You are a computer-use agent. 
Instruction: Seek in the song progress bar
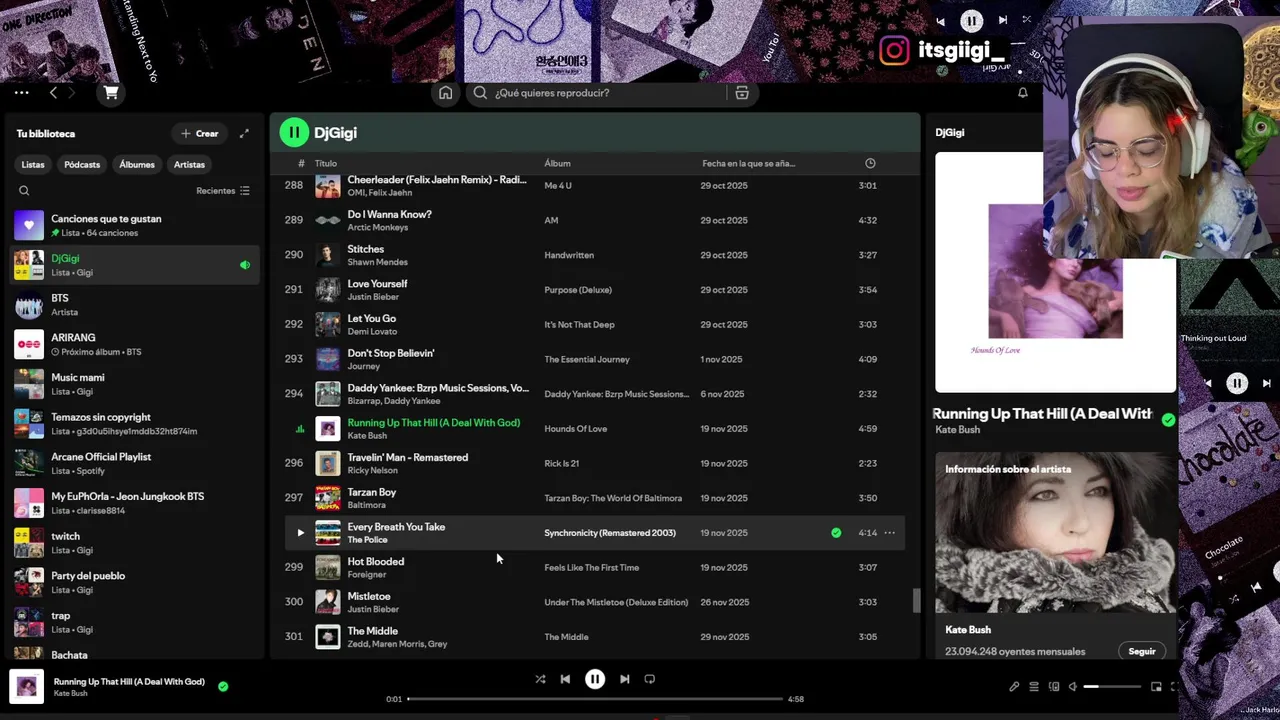click(x=594, y=699)
